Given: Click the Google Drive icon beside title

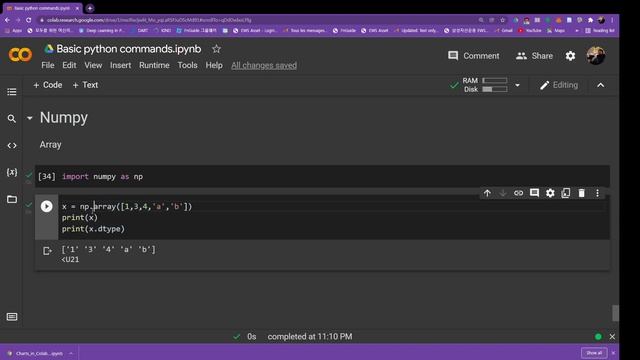Looking at the screenshot, I should point(49,49).
